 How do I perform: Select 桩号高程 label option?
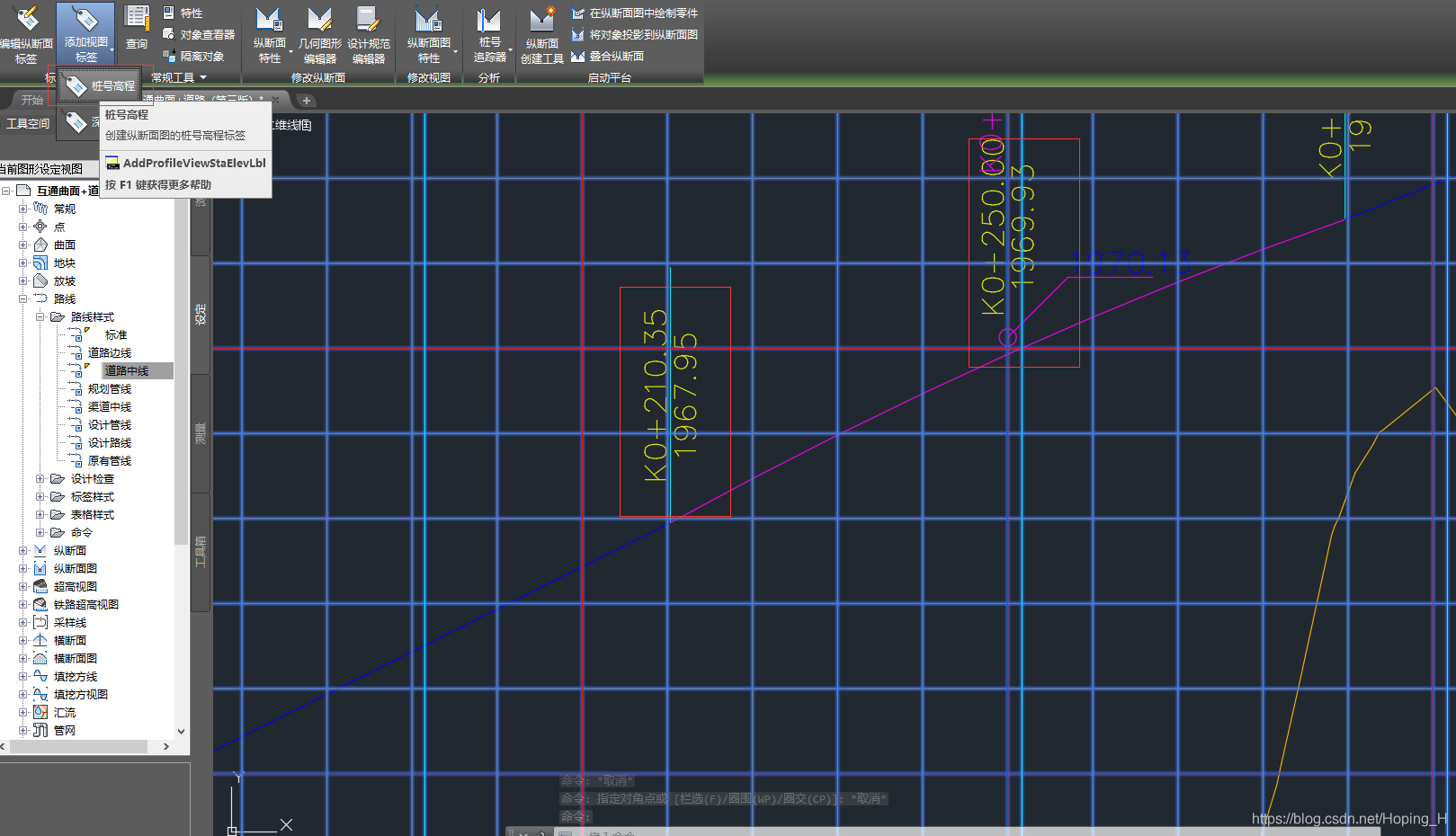coord(100,85)
